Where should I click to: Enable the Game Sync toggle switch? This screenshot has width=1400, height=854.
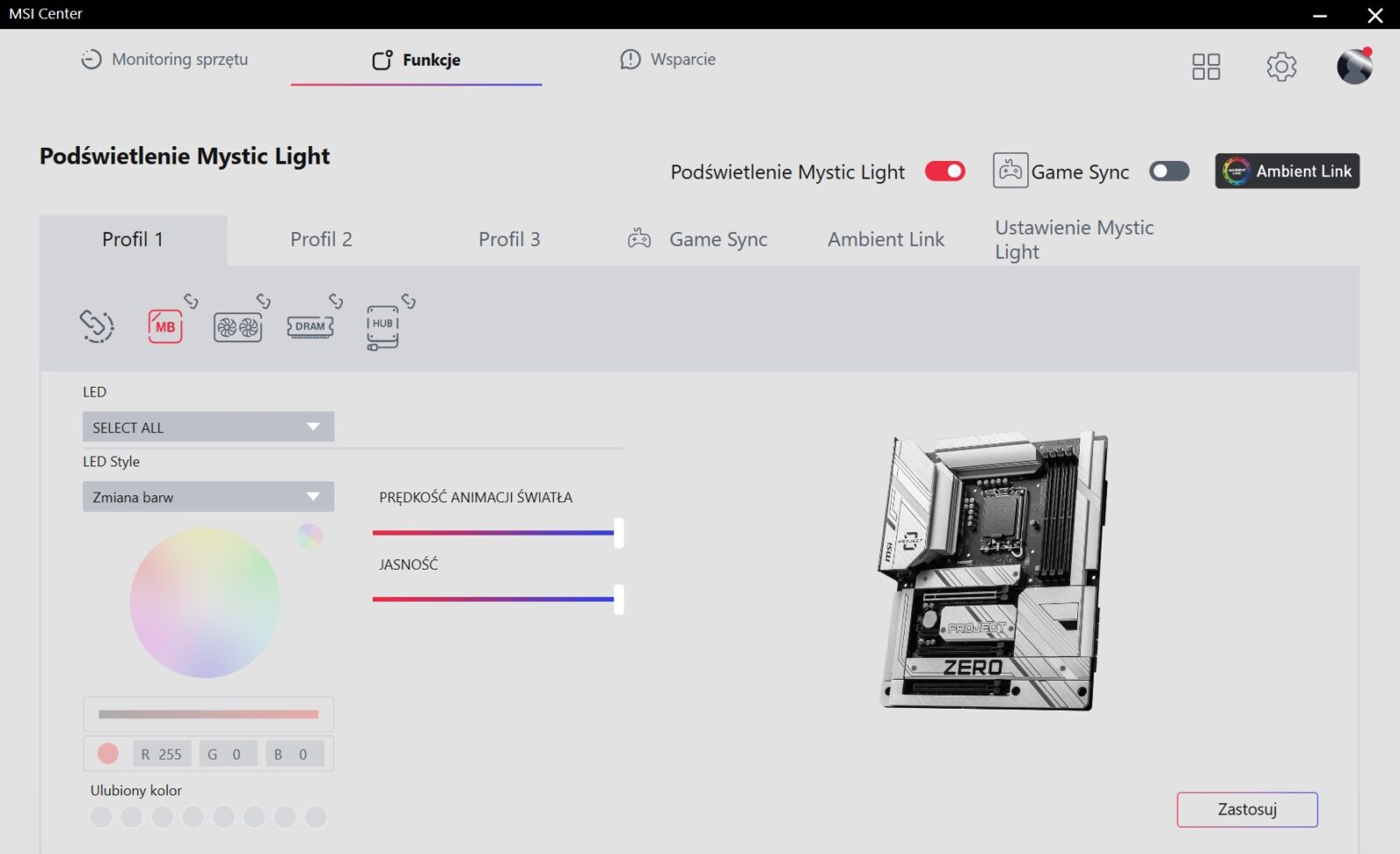click(x=1169, y=171)
